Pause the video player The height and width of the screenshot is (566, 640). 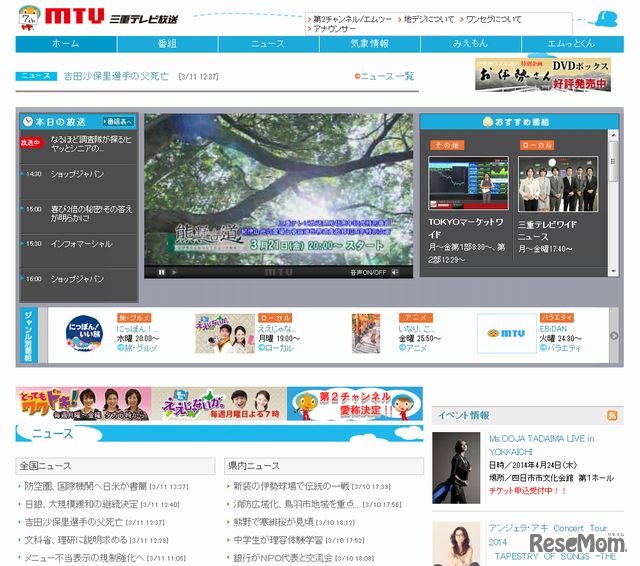tap(162, 272)
